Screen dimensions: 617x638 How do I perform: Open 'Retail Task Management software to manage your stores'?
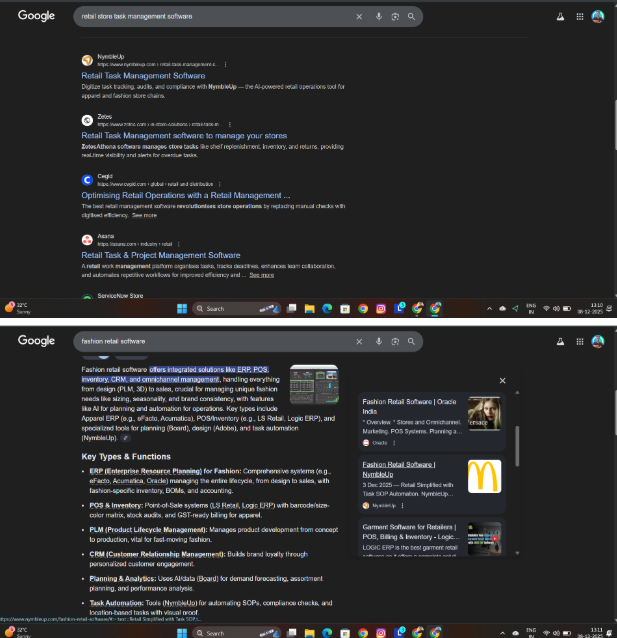184,135
